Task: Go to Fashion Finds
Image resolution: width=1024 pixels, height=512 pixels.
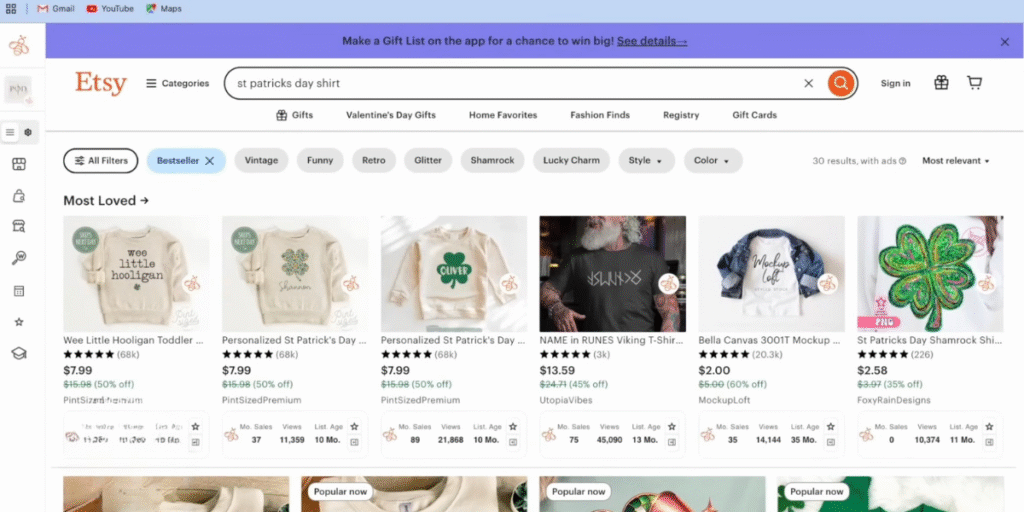Action: (x=600, y=116)
